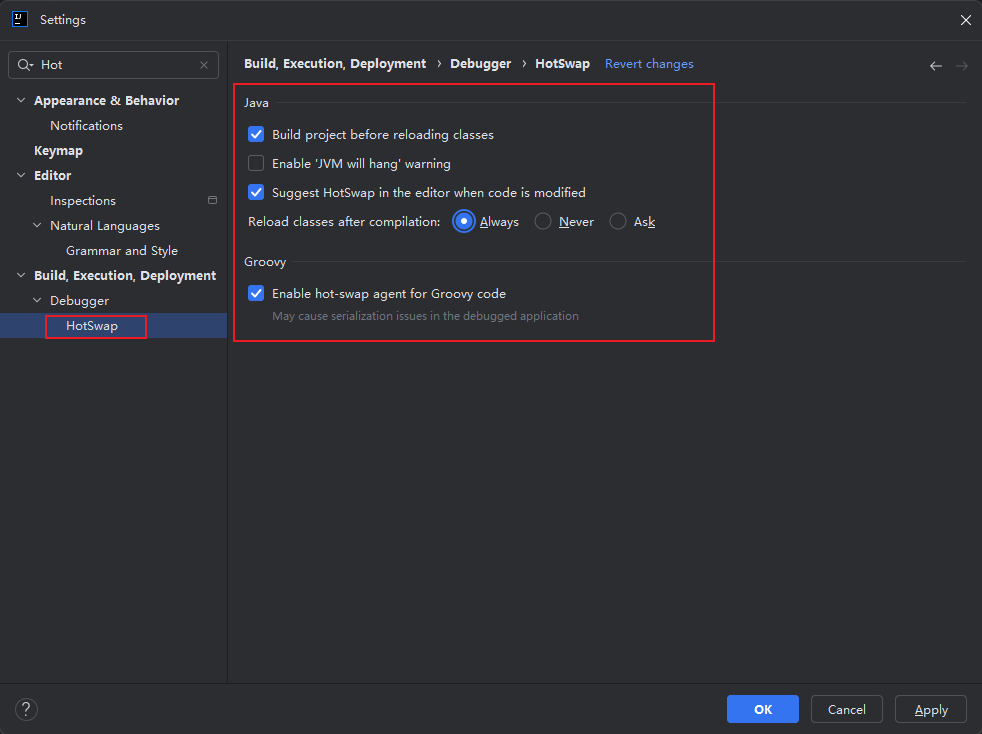Viewport: 982px width, 734px height.
Task: Click the HotSwap breadcrumb label
Action: coord(562,64)
